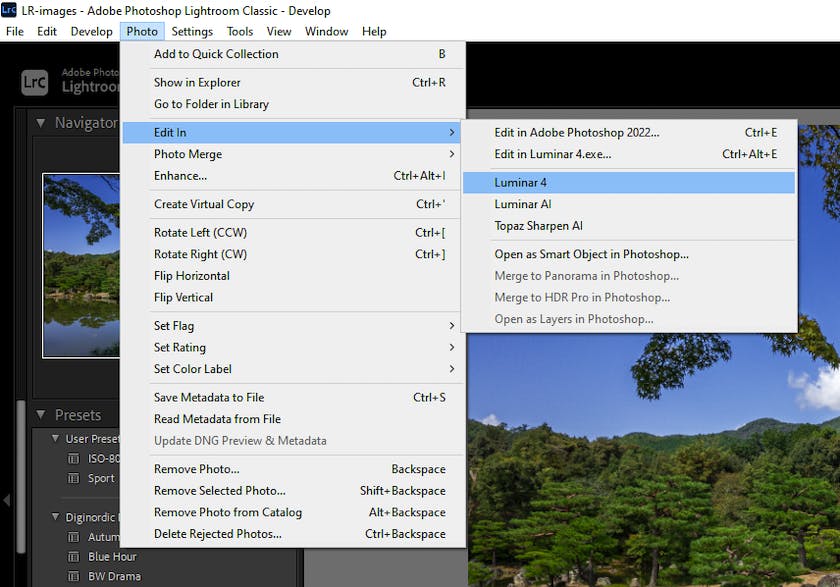Viewport: 840px width, 587px height.
Task: Select the Blue Hour preset
Action: pyautogui.click(x=112, y=557)
